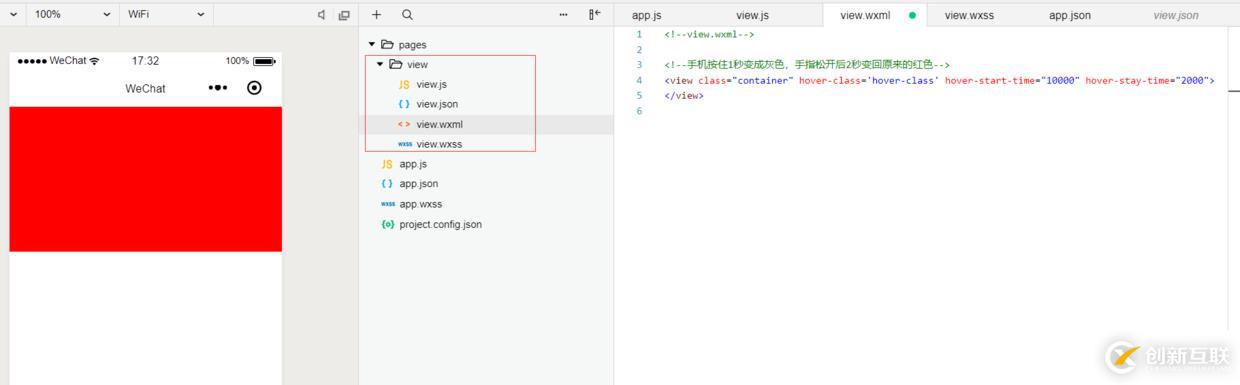Click the simulator circular close capsule button
The width and height of the screenshot is (1240, 385).
pos(254,88)
